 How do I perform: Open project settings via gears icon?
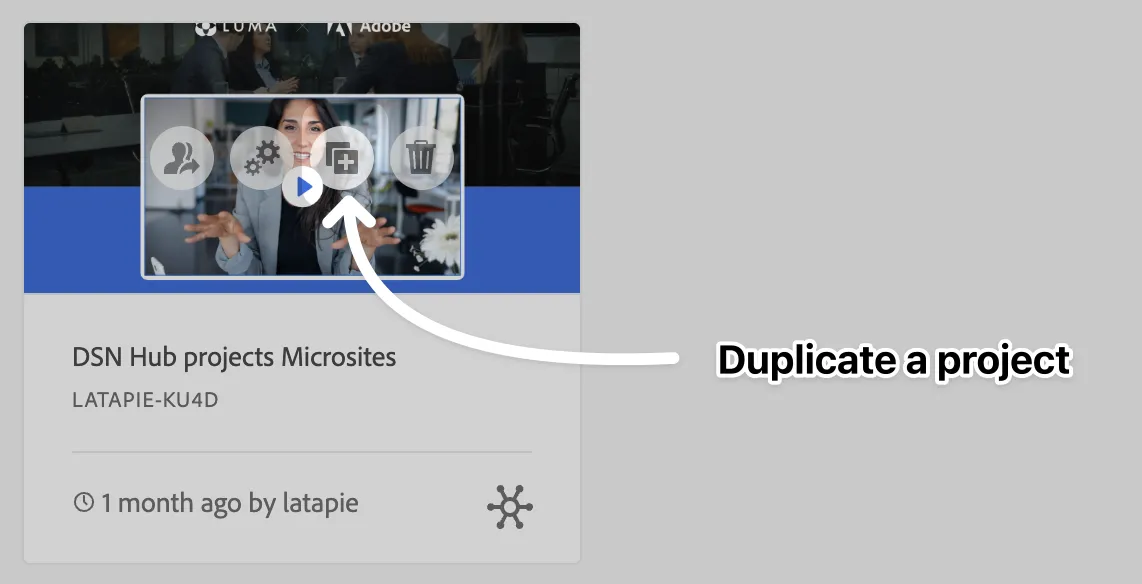coord(261,158)
